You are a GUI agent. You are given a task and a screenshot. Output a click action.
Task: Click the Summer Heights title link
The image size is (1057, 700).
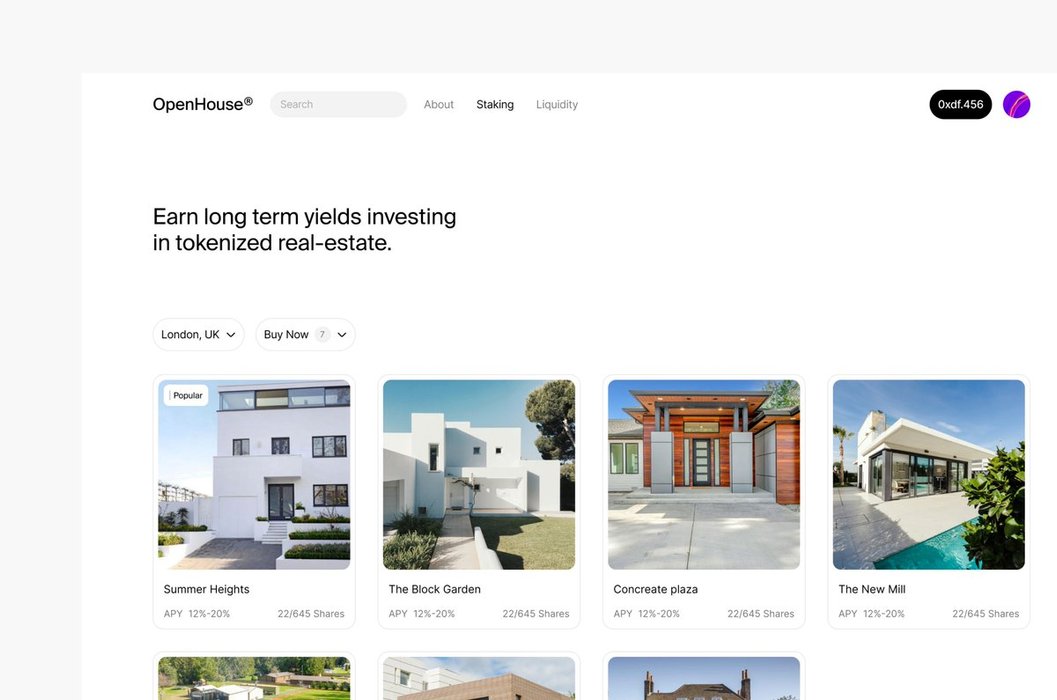tap(206, 589)
